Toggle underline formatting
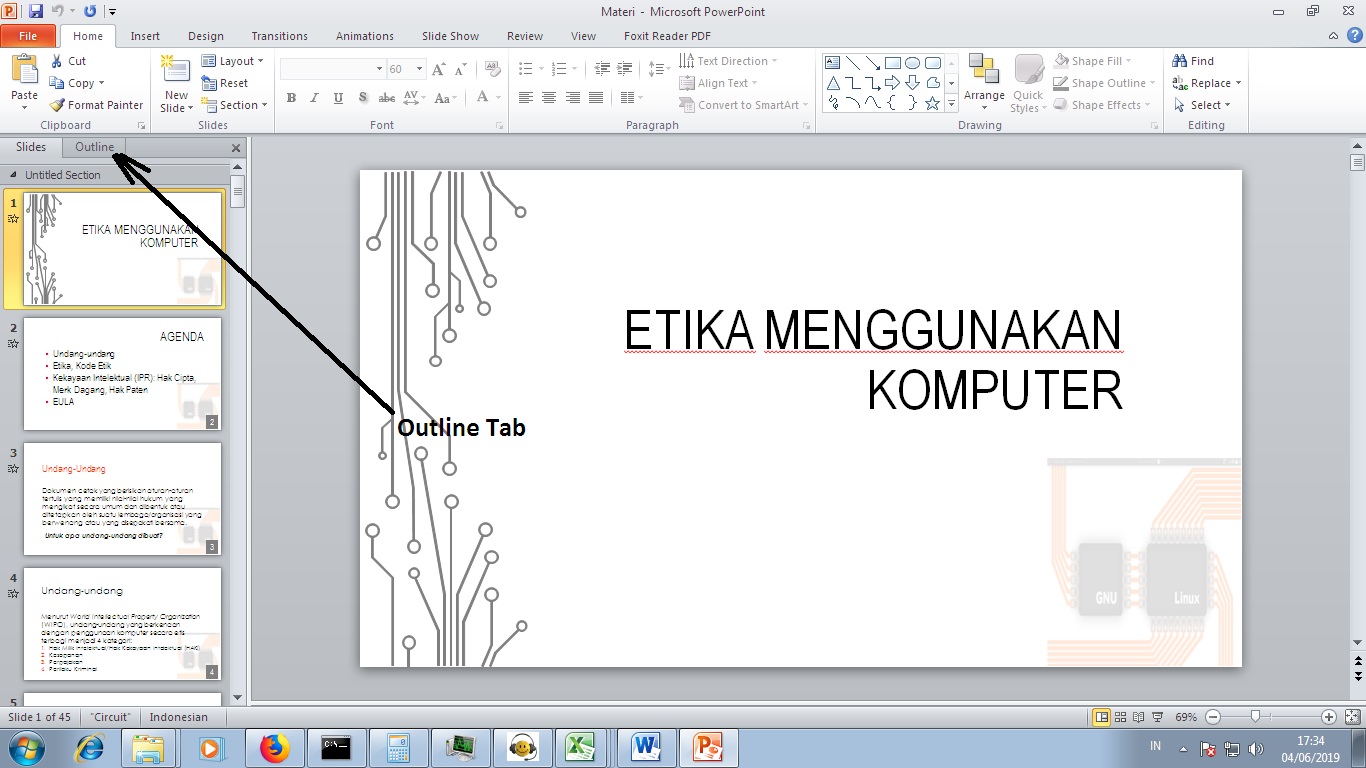Screen dimensions: 1366x768 point(337,98)
